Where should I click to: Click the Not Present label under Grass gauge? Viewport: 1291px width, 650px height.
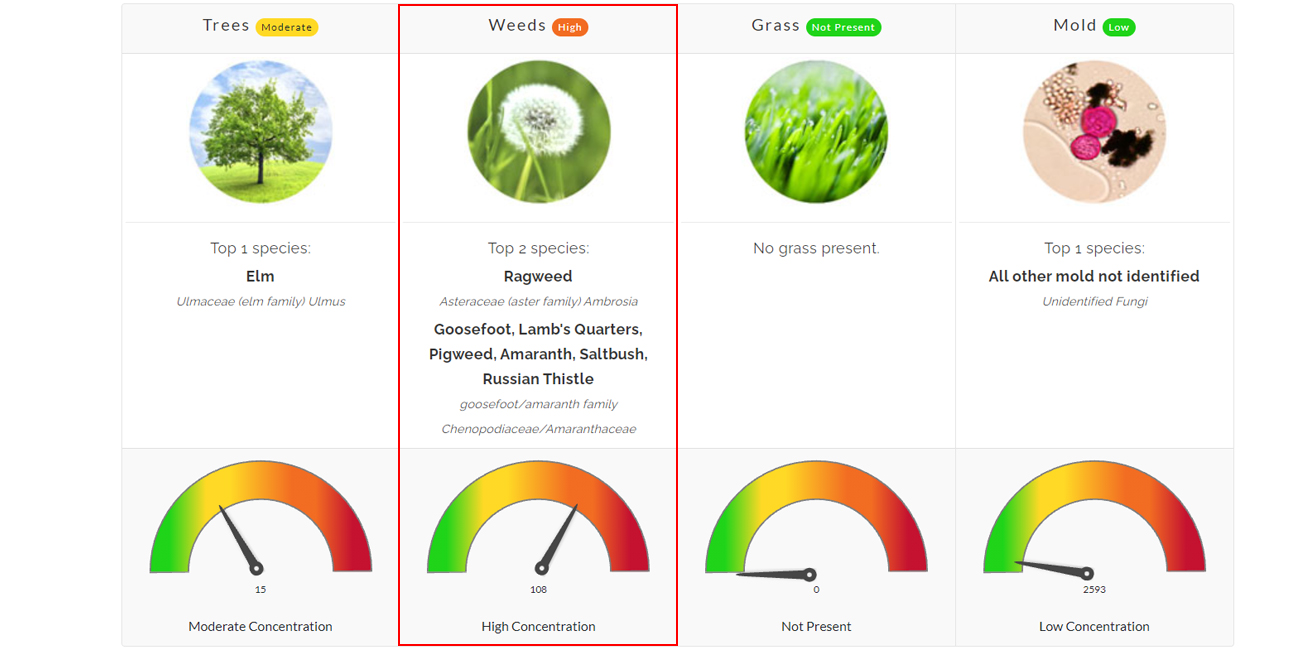(815, 626)
